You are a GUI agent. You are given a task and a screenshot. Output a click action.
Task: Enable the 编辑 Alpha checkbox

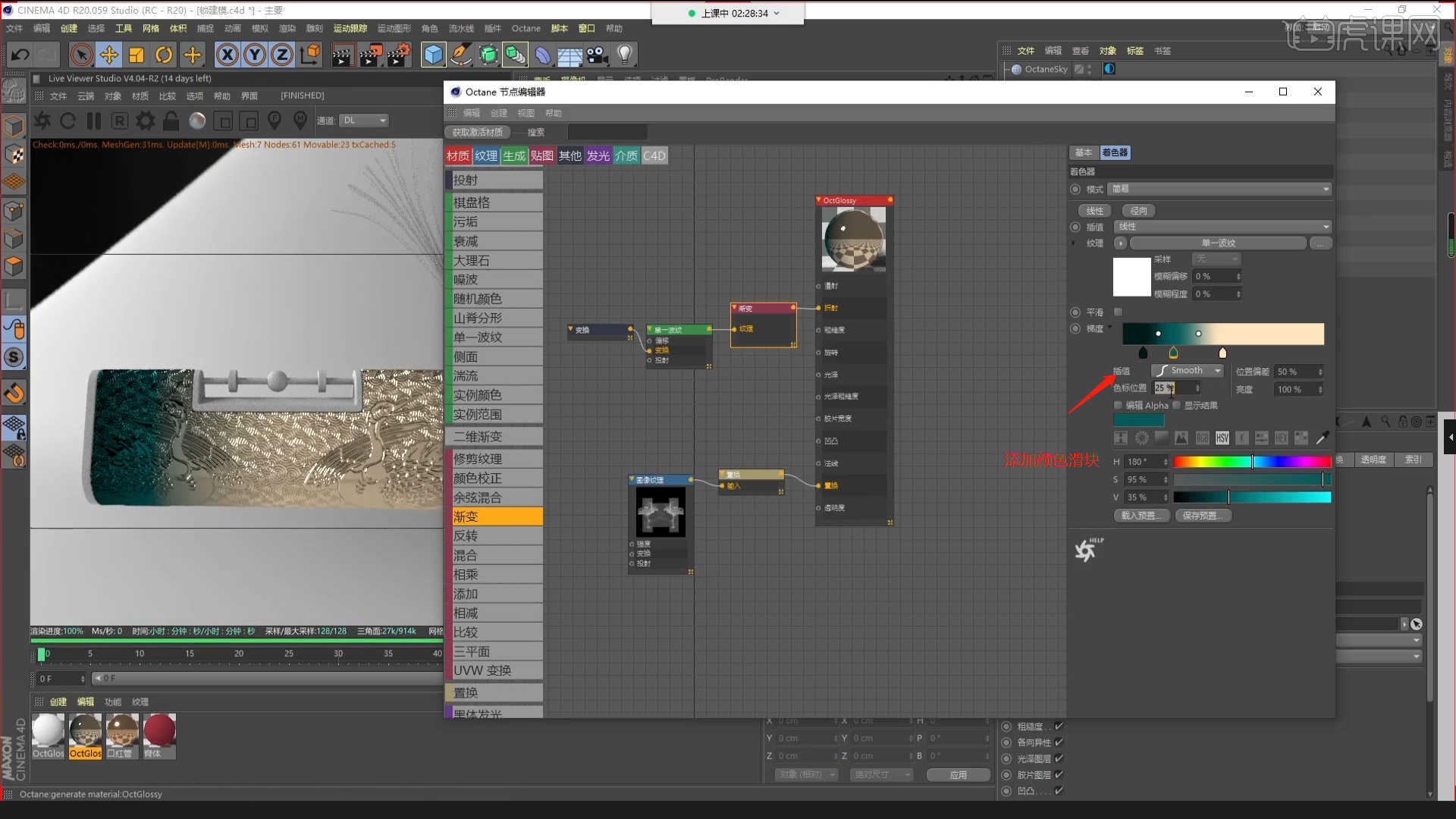1118,405
